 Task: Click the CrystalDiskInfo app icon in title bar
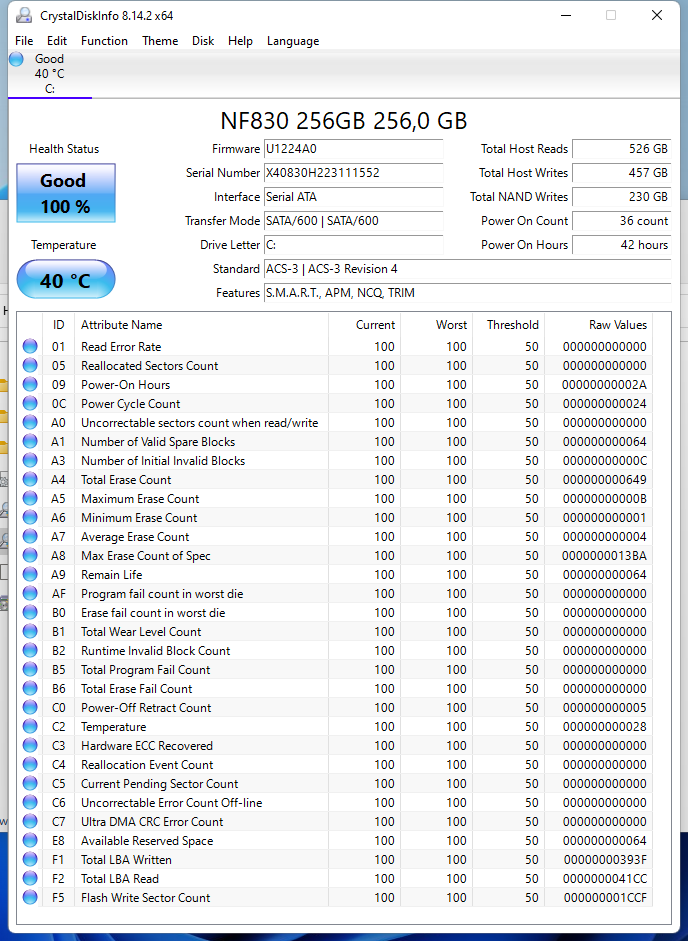(23, 15)
